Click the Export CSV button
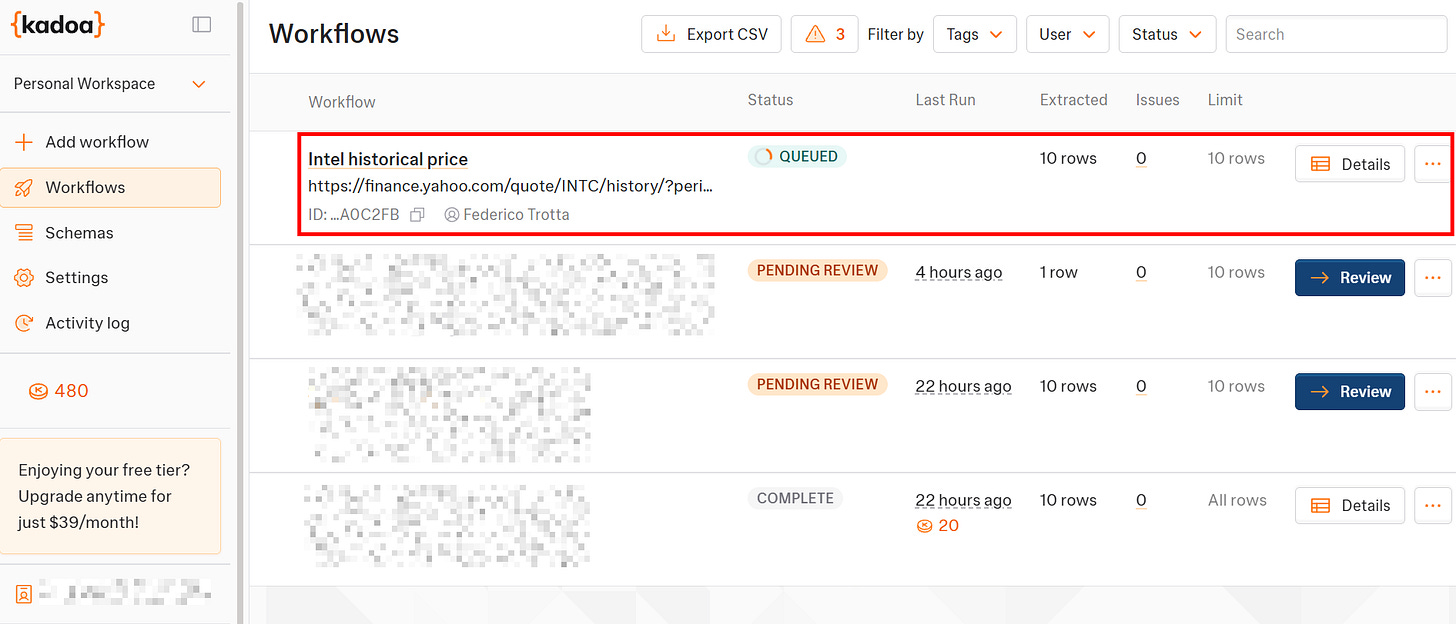The image size is (1456, 624). click(711, 34)
